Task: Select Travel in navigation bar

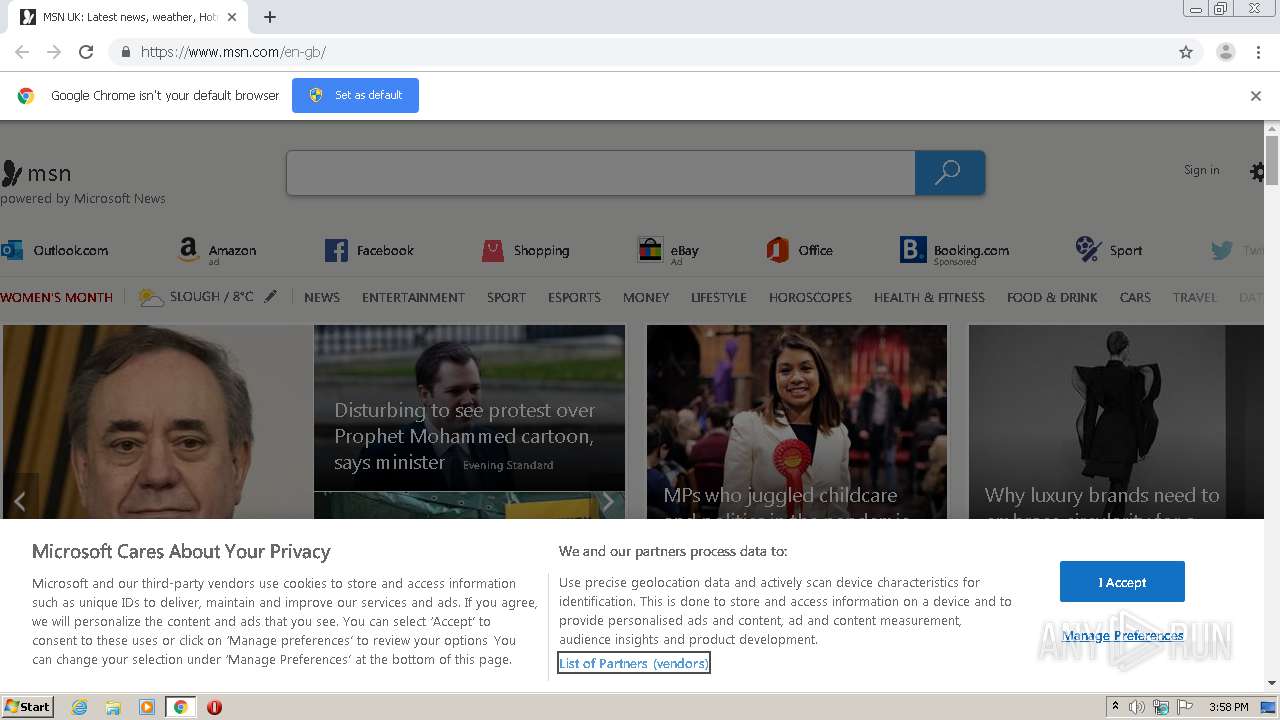Action: pos(1195,297)
